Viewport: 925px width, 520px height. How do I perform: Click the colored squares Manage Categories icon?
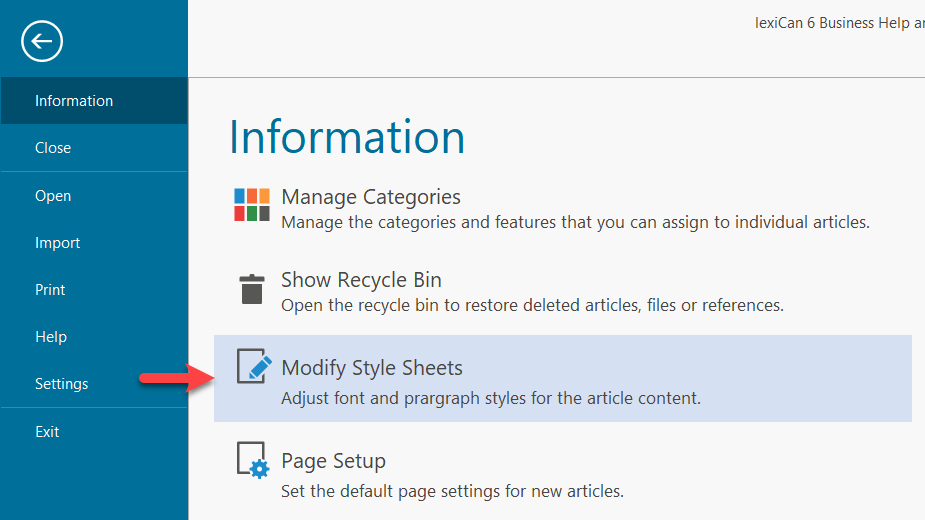click(252, 205)
